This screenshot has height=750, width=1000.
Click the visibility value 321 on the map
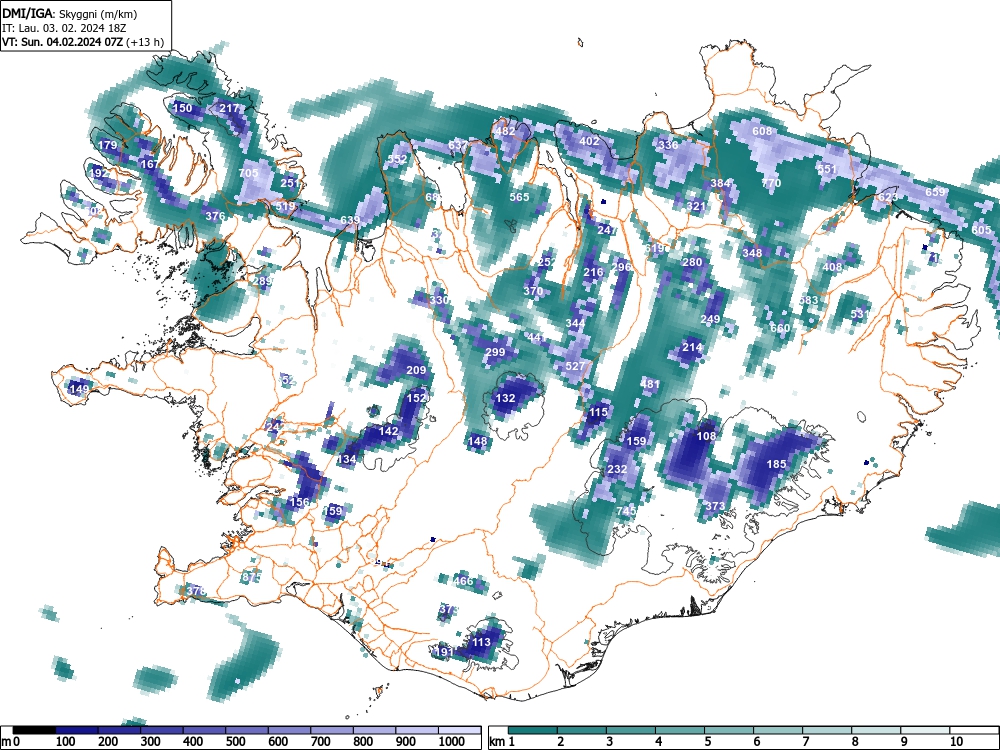(696, 206)
